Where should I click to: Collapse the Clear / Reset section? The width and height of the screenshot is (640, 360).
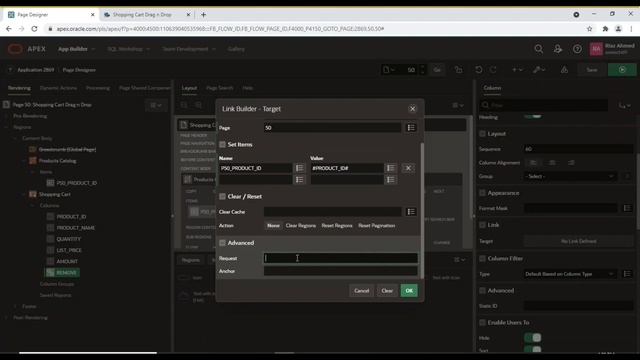pyautogui.click(x=222, y=196)
